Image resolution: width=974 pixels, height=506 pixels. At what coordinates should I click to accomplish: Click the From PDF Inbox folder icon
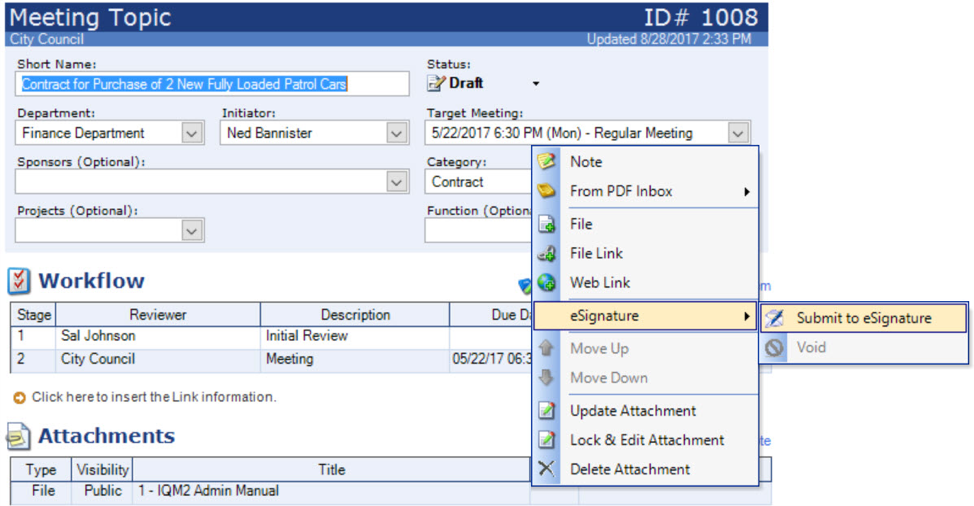point(546,191)
